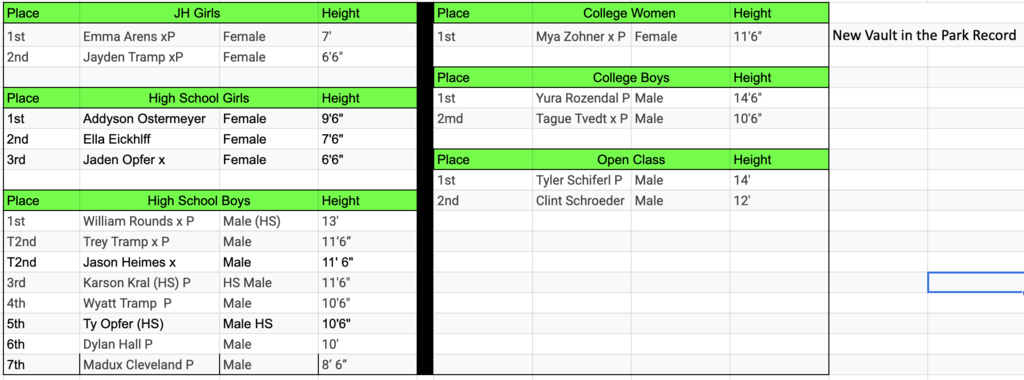1024x380 pixels.
Task: Click the Male (HS) gender cell
Action: 269,221
